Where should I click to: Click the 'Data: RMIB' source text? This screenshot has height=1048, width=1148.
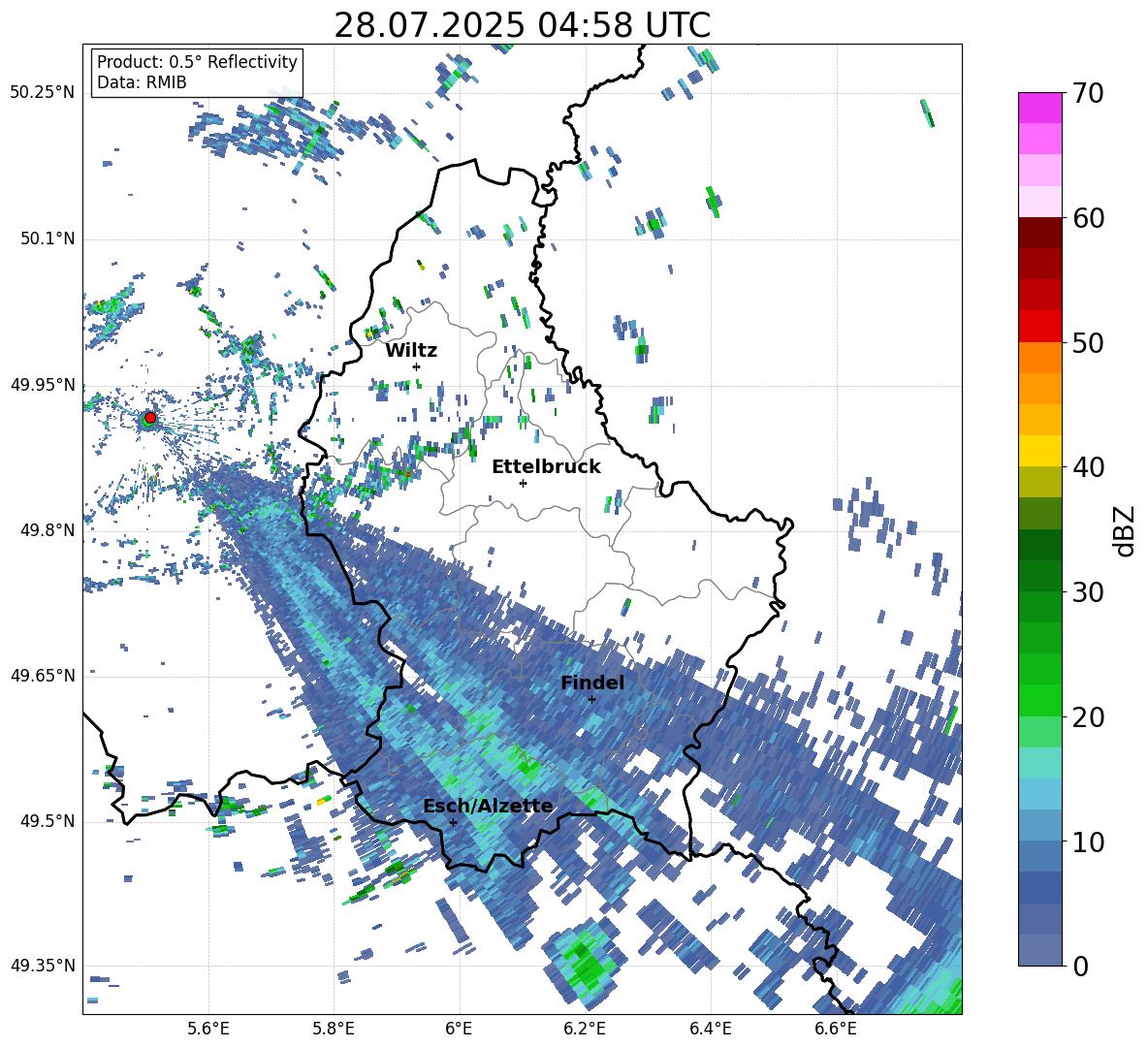point(142,82)
